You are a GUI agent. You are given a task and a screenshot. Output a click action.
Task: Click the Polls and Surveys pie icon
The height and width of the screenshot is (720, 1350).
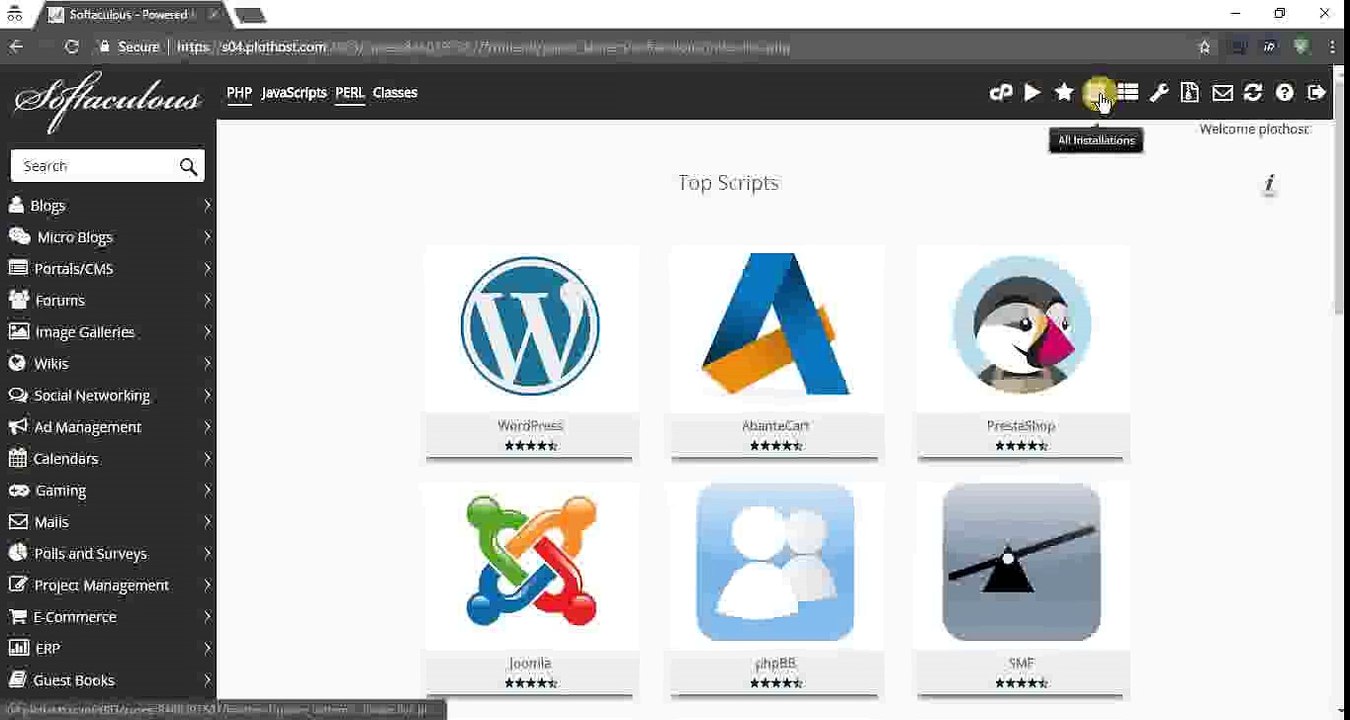pyautogui.click(x=17, y=553)
